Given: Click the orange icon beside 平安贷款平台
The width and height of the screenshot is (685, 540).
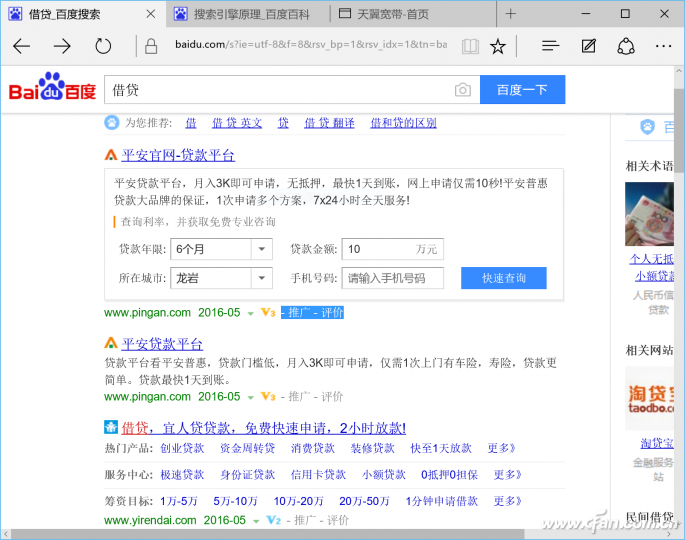Looking at the screenshot, I should pyautogui.click(x=111, y=343).
